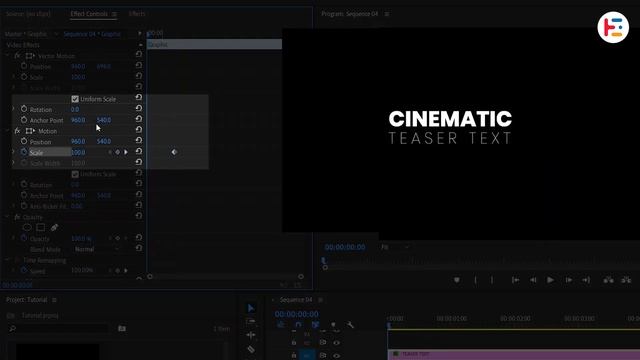Click Sequence 04 * Graphic link

(92, 34)
